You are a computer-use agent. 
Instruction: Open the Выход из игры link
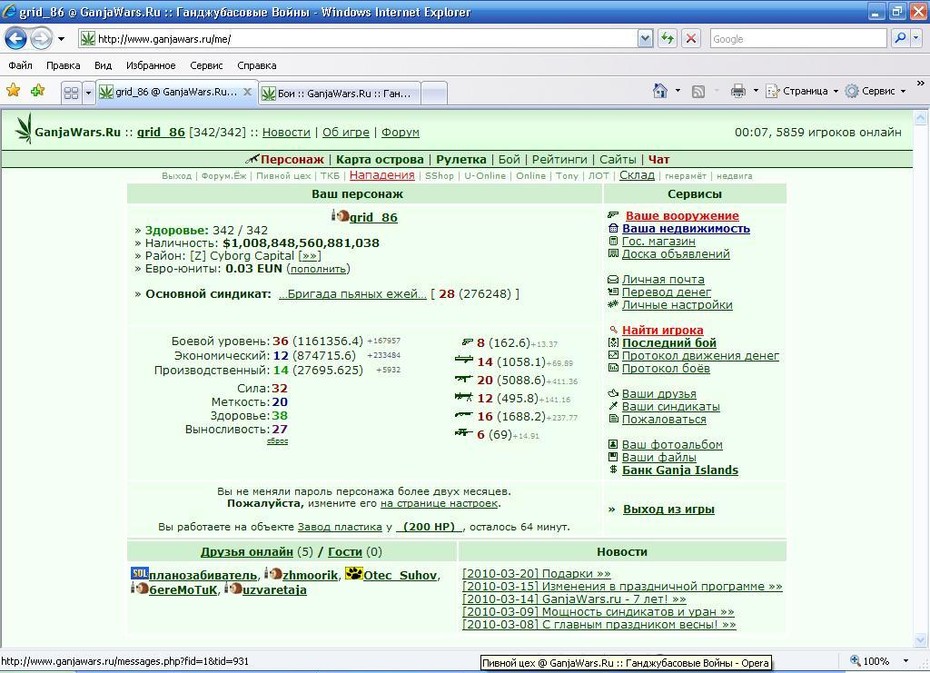tap(668, 509)
